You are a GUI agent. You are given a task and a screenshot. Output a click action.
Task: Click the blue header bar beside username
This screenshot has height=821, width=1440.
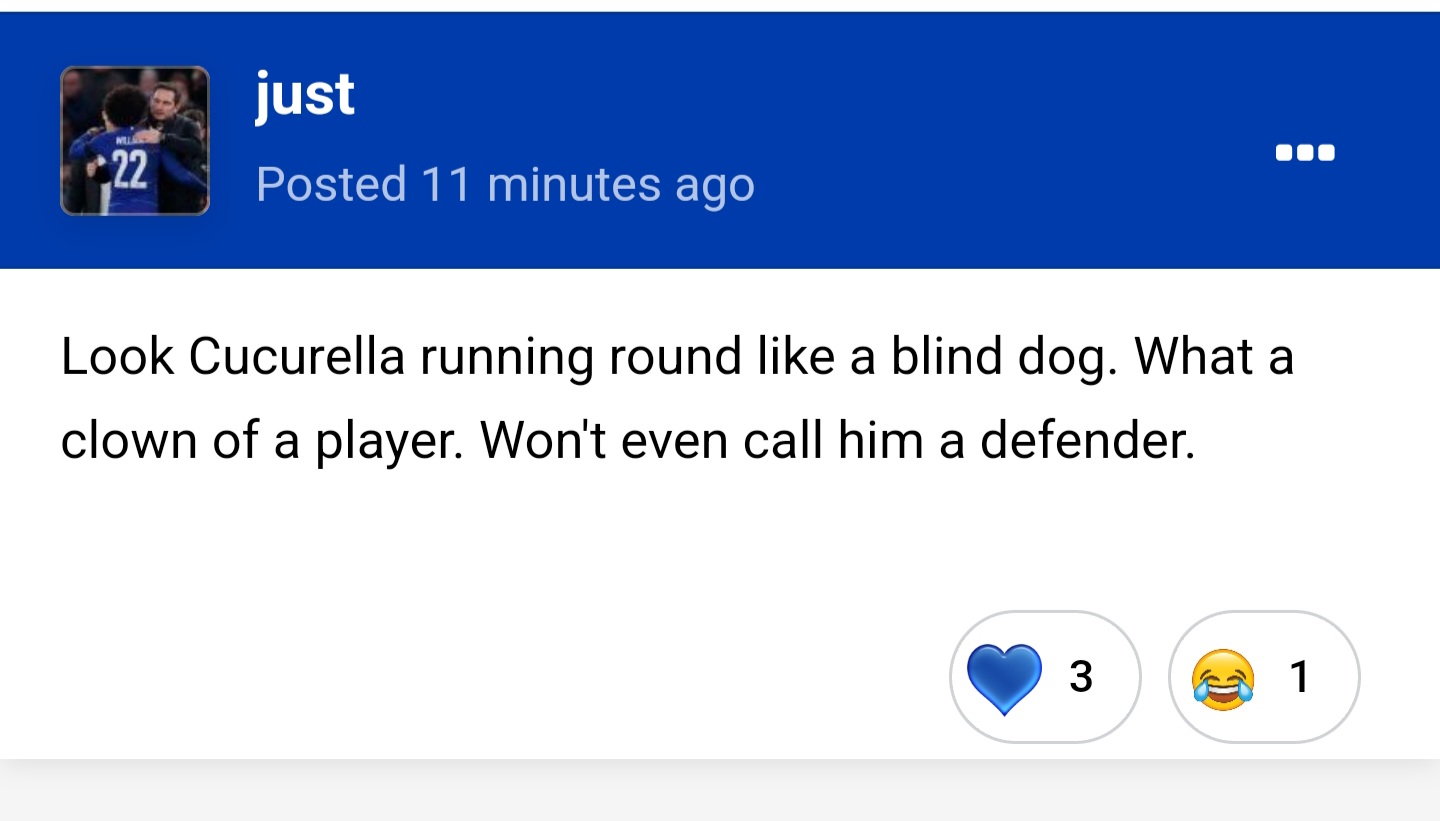pyautogui.click(x=1000, y=140)
